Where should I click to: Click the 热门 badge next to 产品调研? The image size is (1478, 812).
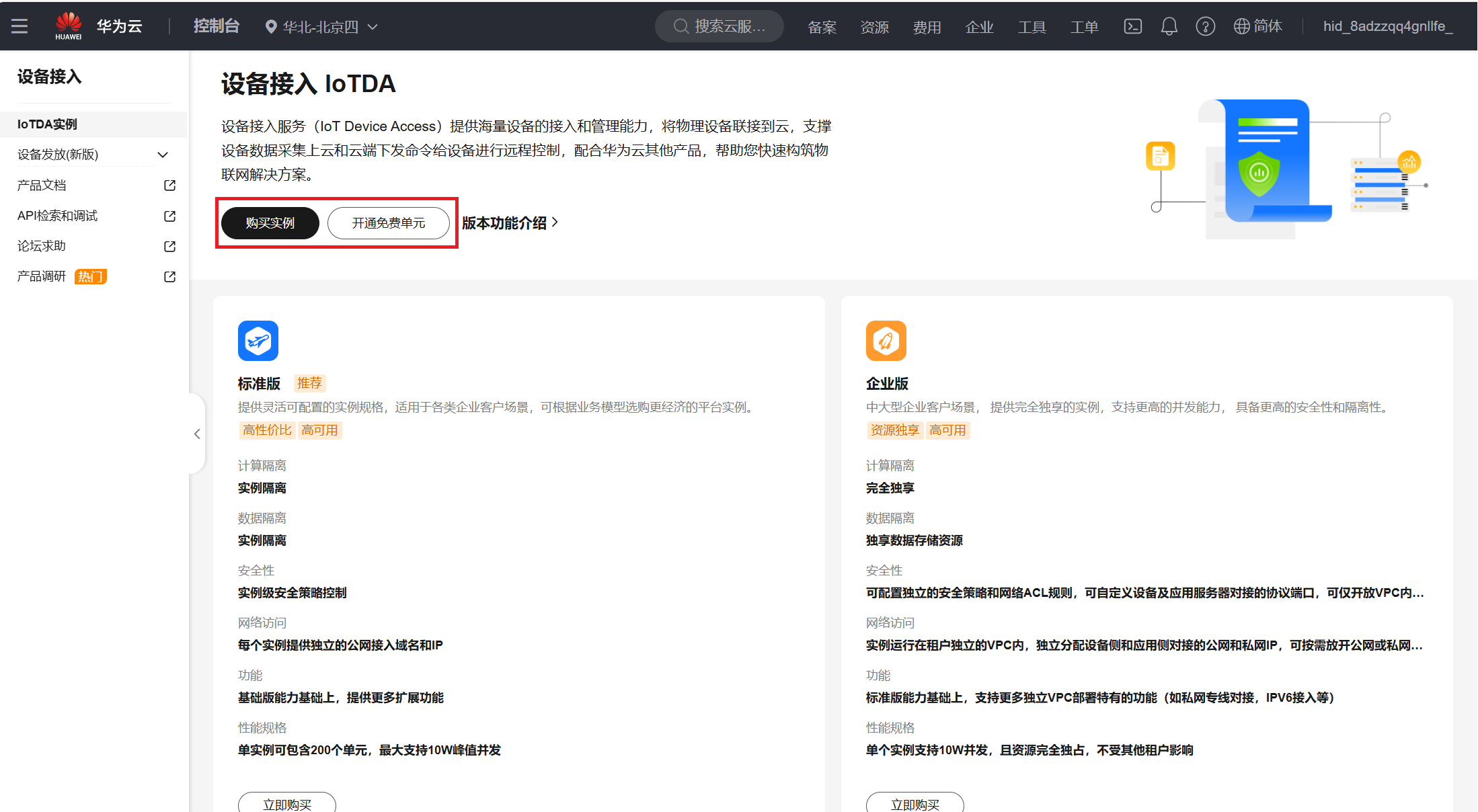[x=91, y=276]
